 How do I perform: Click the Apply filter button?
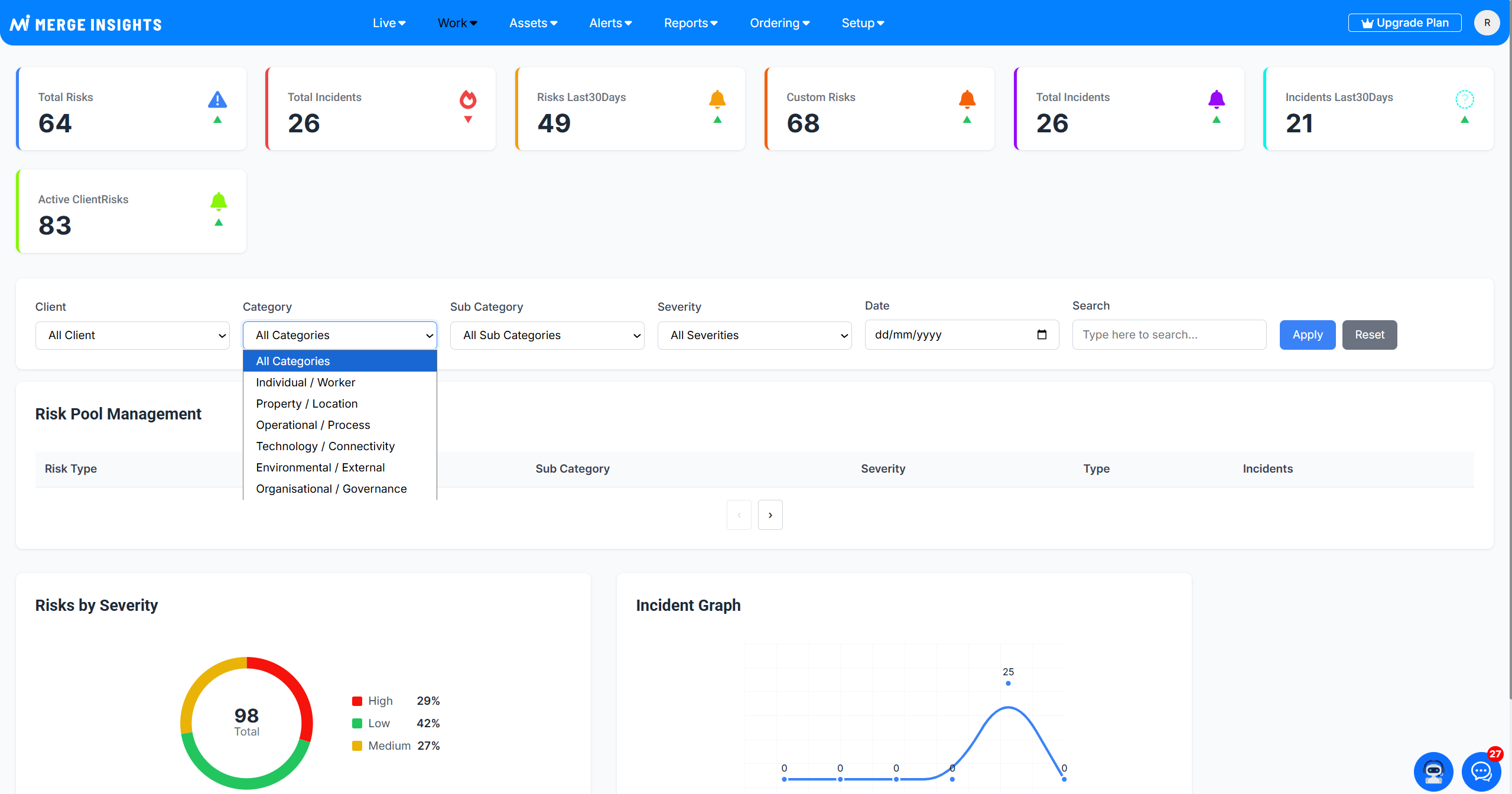click(1307, 335)
